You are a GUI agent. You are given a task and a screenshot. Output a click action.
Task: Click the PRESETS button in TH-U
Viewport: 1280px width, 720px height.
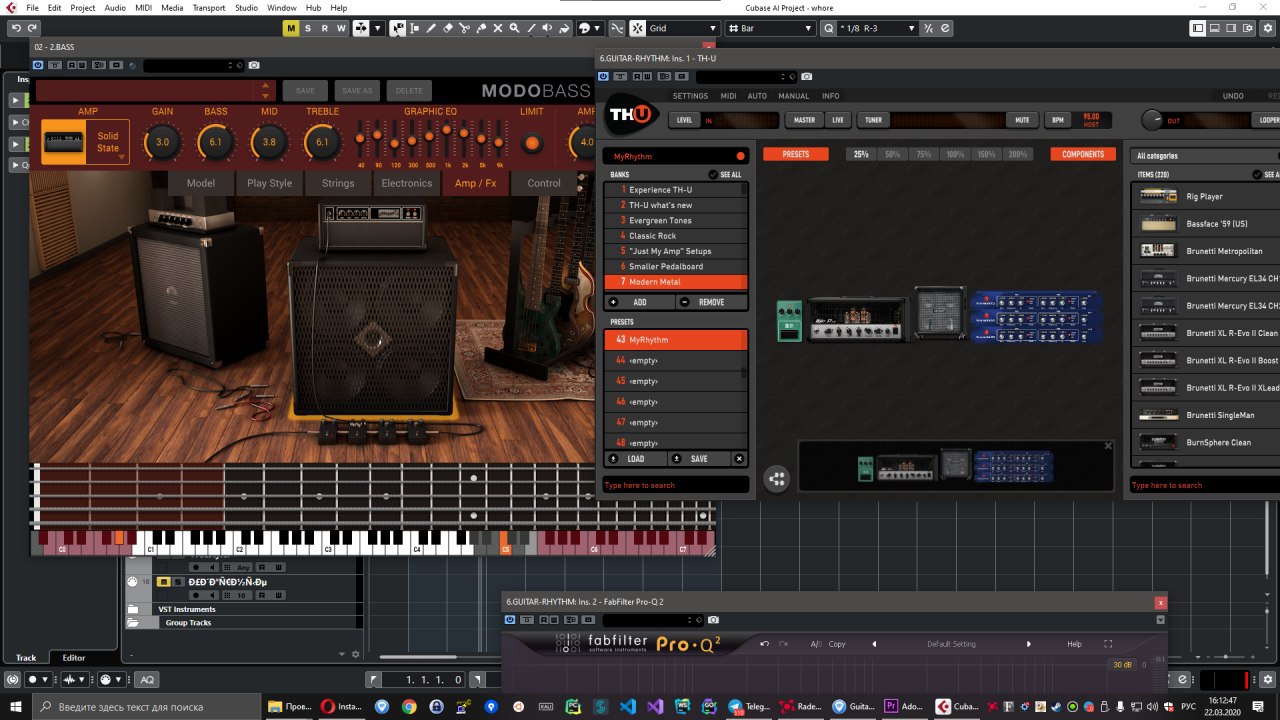pos(796,155)
